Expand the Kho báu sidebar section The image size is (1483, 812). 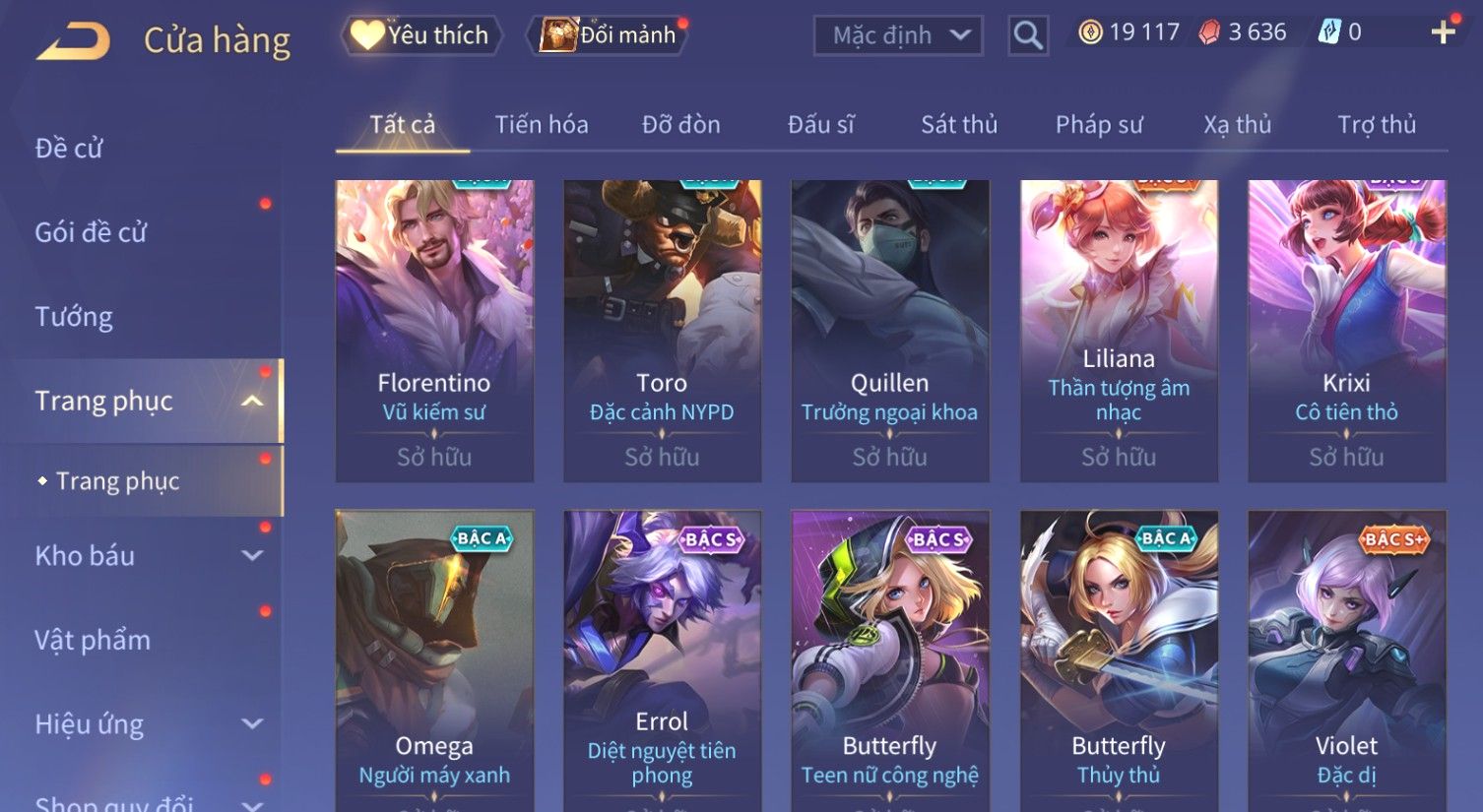click(252, 556)
